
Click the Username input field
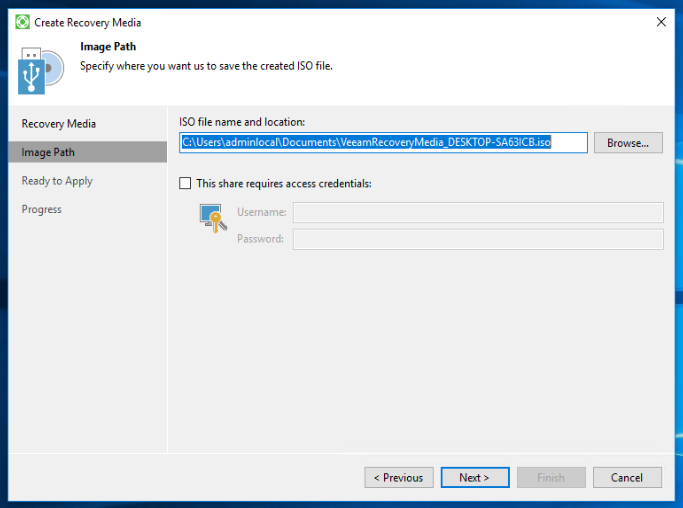coord(478,212)
